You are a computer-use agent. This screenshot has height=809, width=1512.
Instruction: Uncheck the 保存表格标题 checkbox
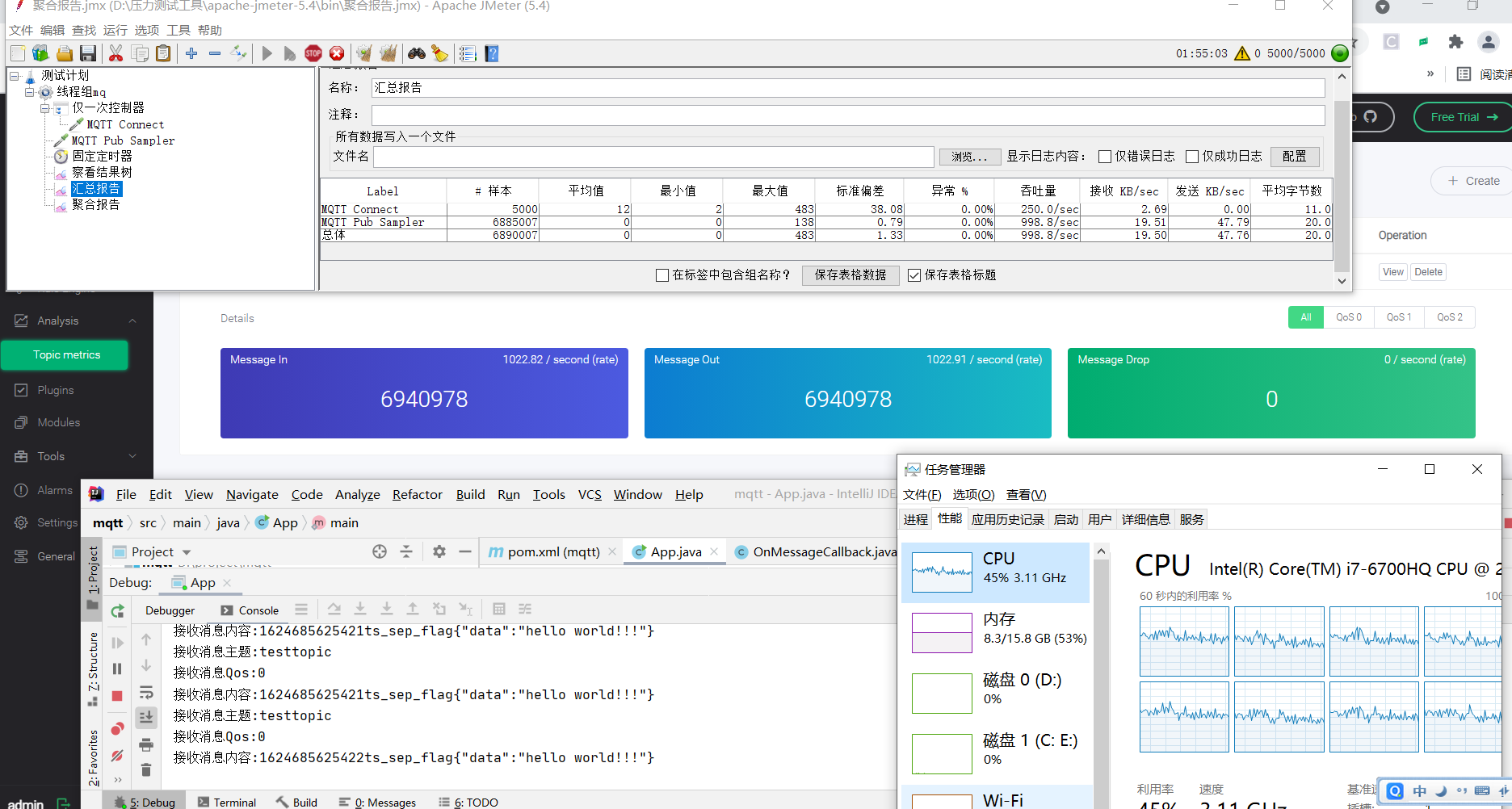(x=914, y=275)
